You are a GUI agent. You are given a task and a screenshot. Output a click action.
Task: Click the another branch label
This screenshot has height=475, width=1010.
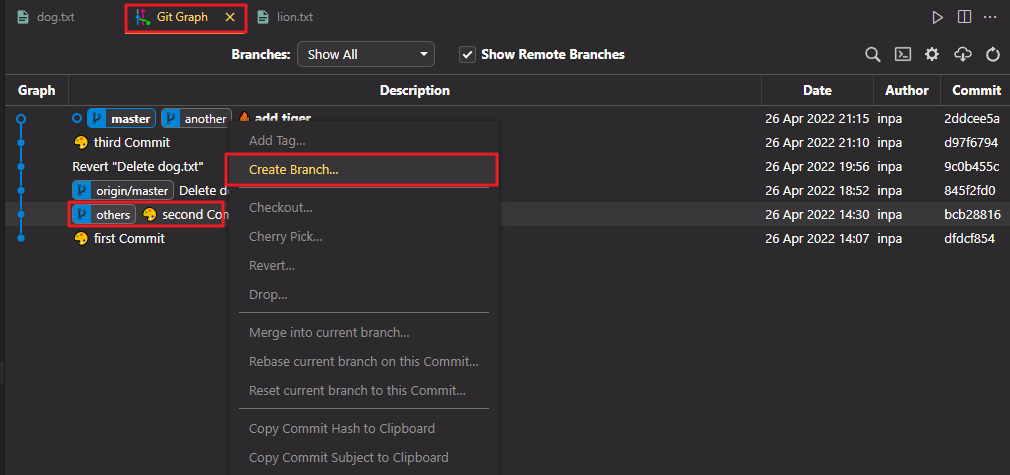pyautogui.click(x=196, y=119)
